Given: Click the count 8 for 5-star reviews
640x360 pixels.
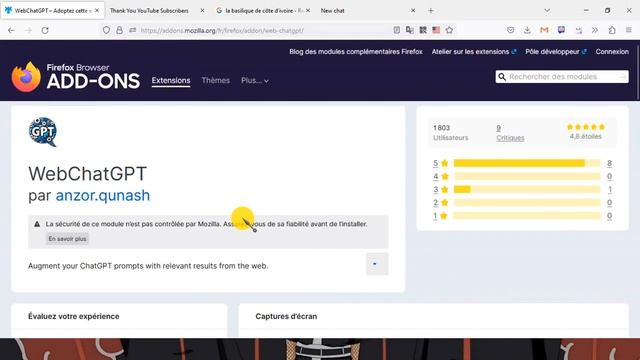Looking at the screenshot, I should [x=609, y=163].
